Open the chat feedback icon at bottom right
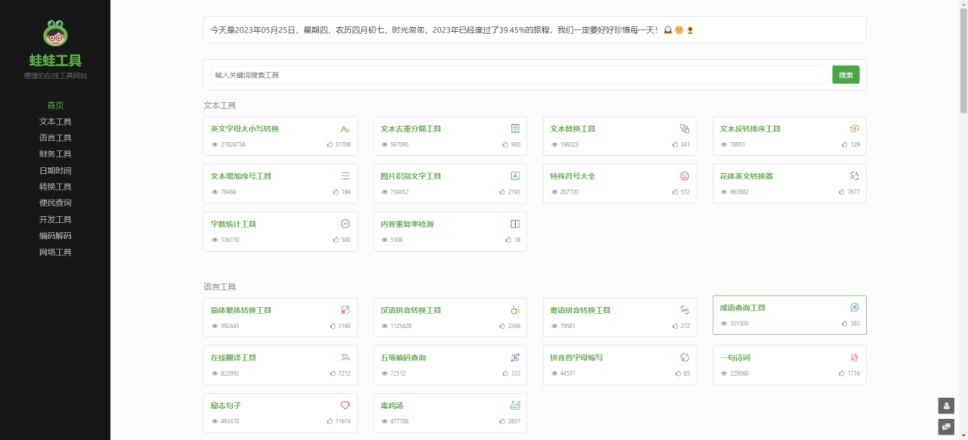This screenshot has height=440, width=968. coord(946,426)
